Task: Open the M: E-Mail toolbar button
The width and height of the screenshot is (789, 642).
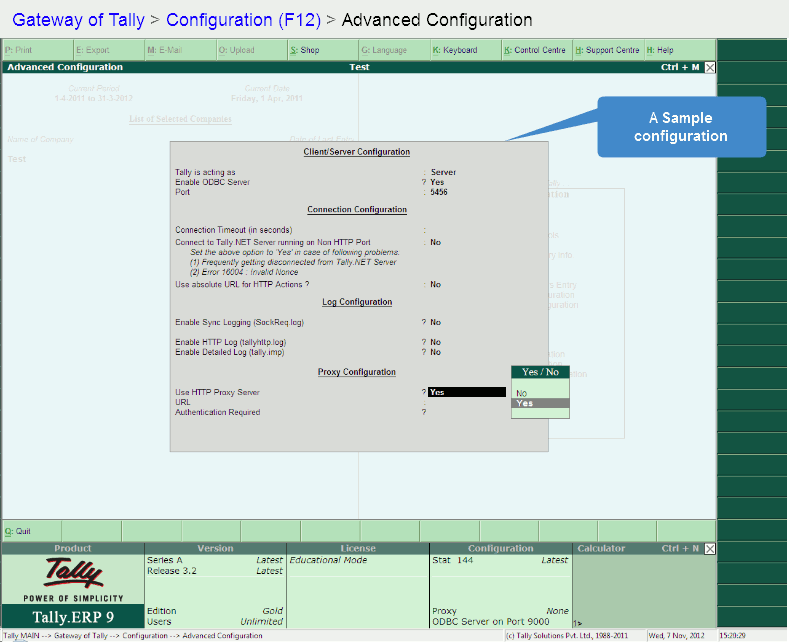Action: [x=180, y=50]
